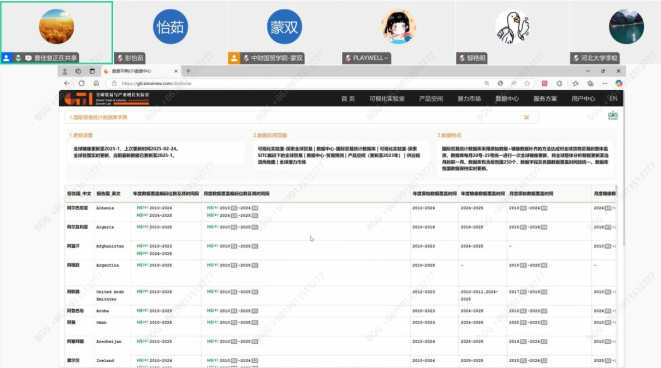
Task: Open 用户中心 in the navigation bar
Action: 583,99
